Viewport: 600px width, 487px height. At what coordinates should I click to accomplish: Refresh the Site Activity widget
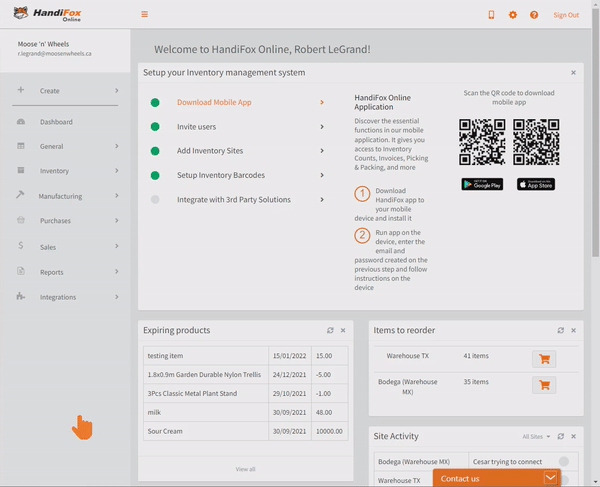(561, 437)
